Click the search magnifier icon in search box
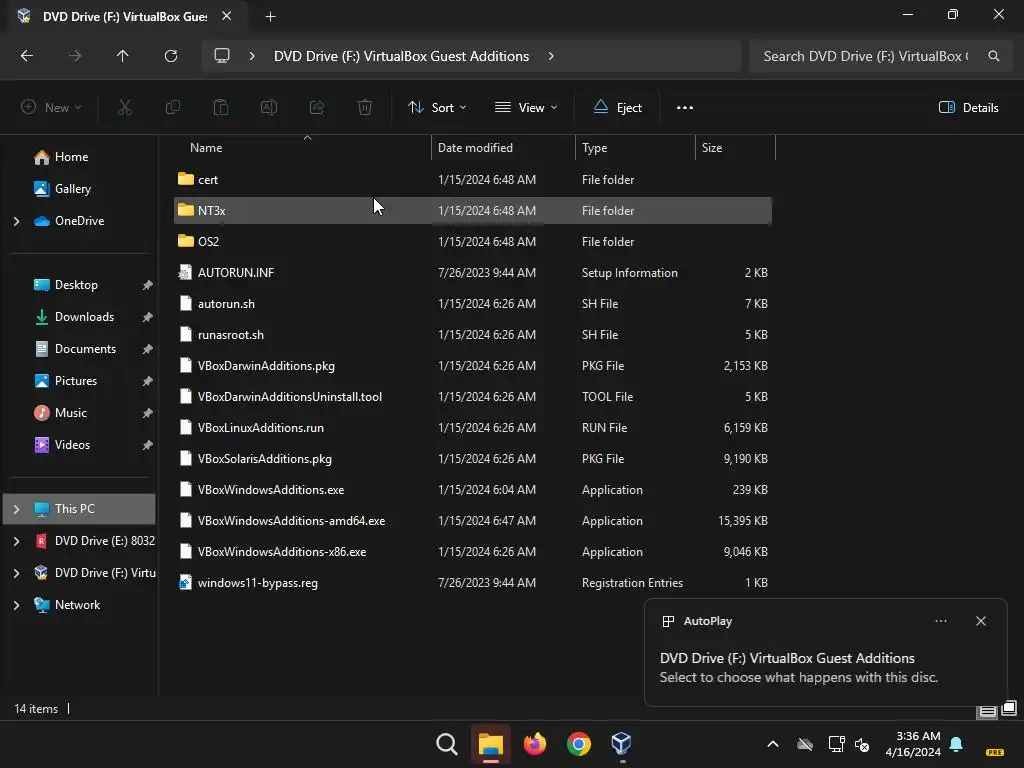This screenshot has height=768, width=1024. click(993, 56)
